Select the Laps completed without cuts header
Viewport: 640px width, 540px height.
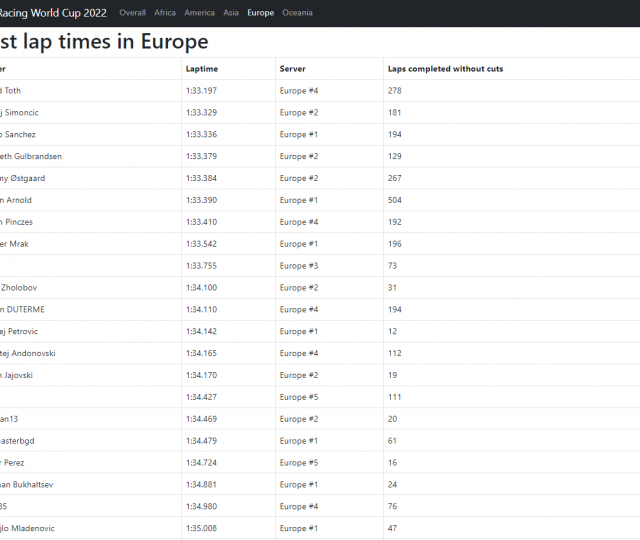tap(445, 69)
